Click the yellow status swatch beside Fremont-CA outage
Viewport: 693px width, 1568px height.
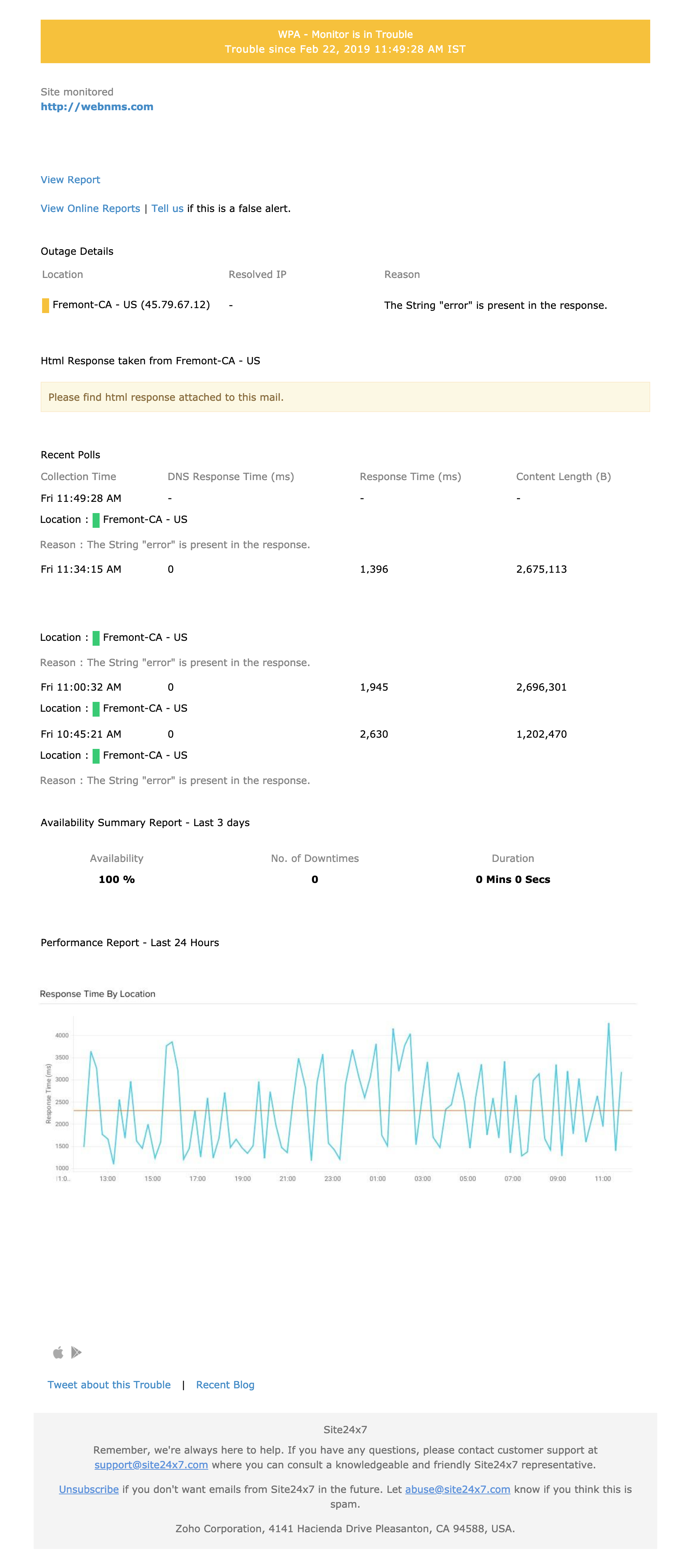[45, 305]
